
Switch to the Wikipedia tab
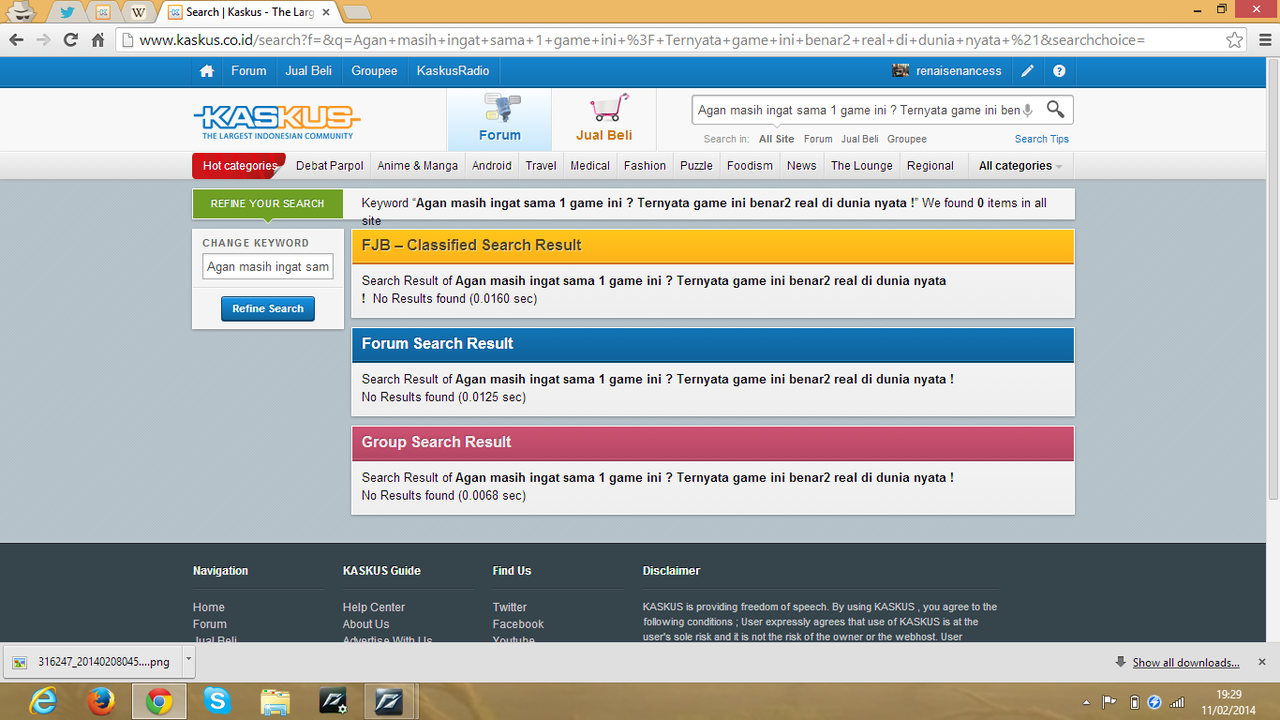click(x=139, y=12)
